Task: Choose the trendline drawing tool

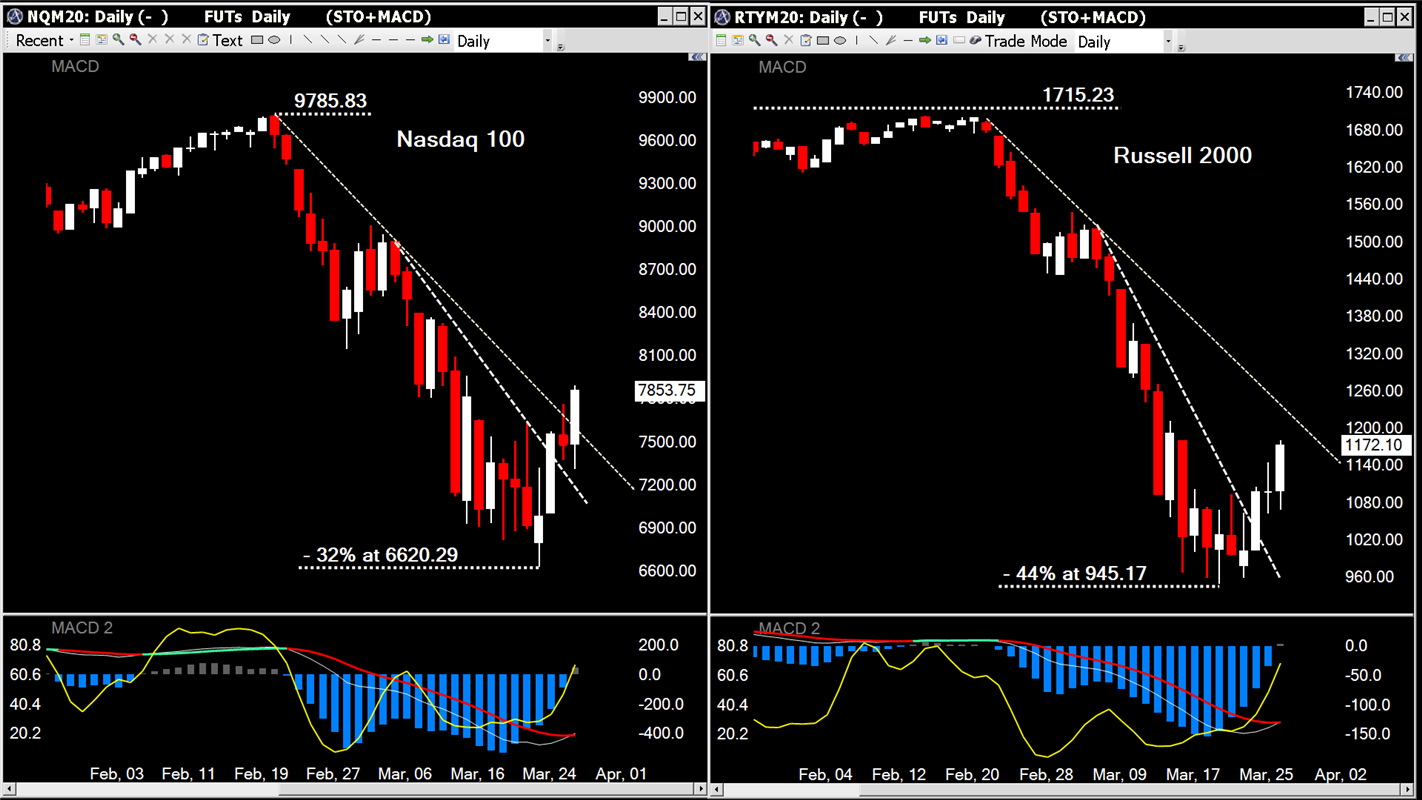Action: (x=310, y=40)
